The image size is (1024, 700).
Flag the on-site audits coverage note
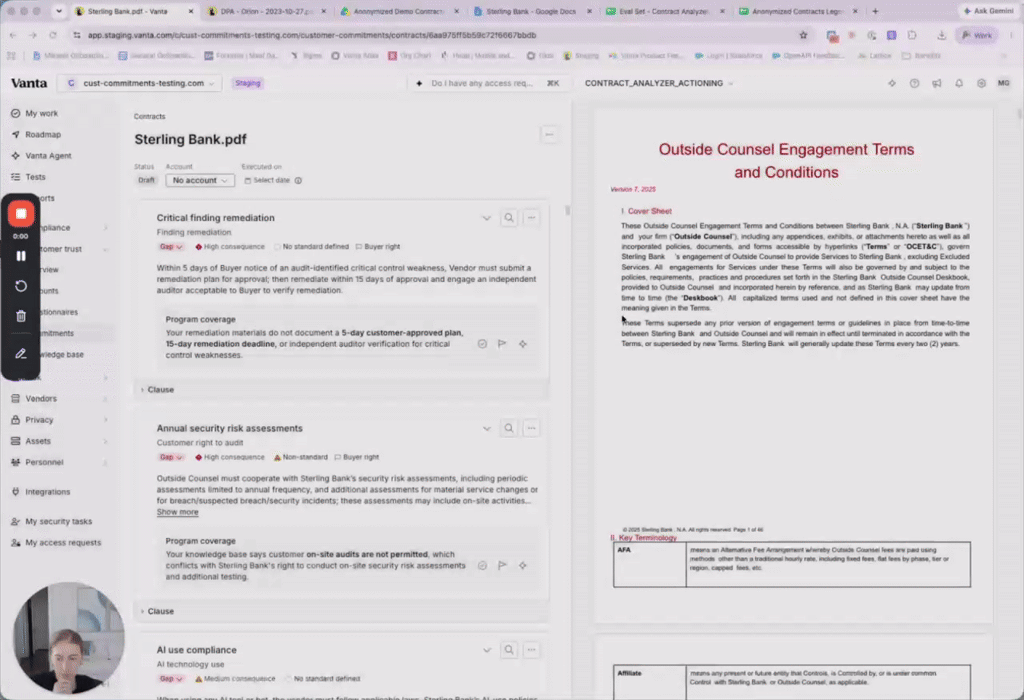pos(502,565)
